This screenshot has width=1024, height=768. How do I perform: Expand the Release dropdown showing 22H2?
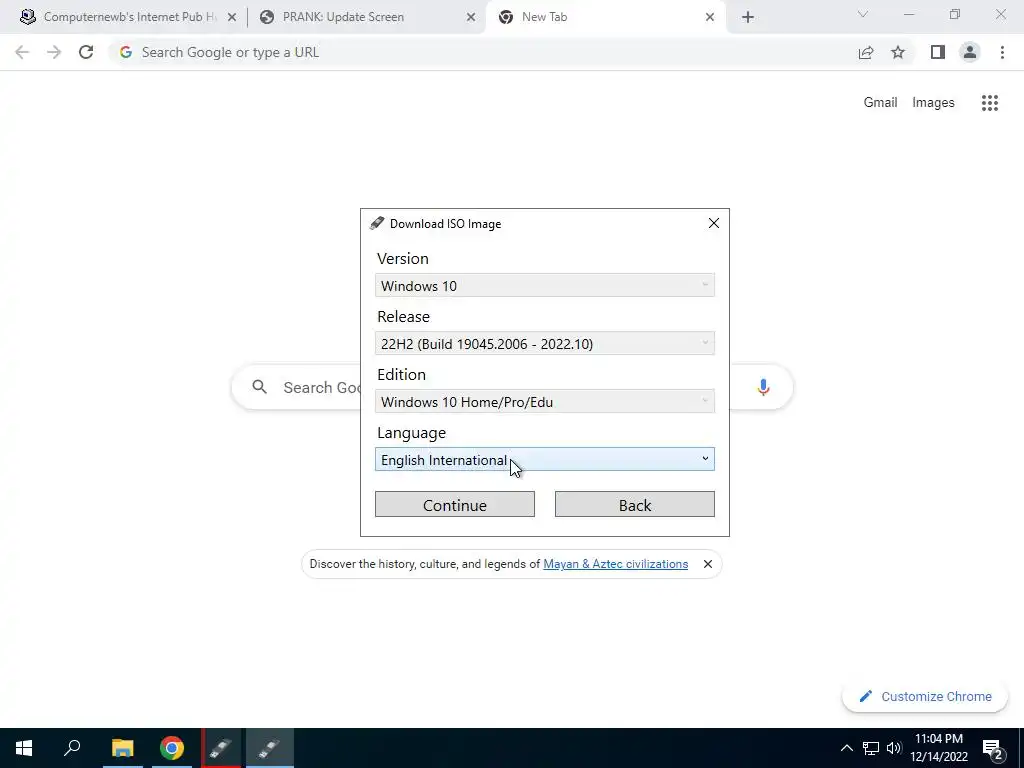pos(545,344)
